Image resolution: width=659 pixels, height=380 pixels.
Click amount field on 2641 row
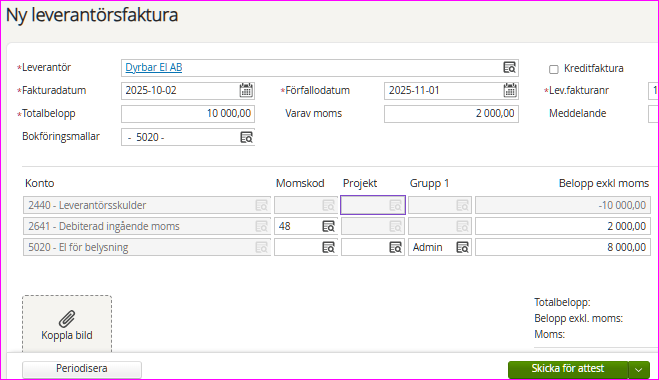point(563,226)
